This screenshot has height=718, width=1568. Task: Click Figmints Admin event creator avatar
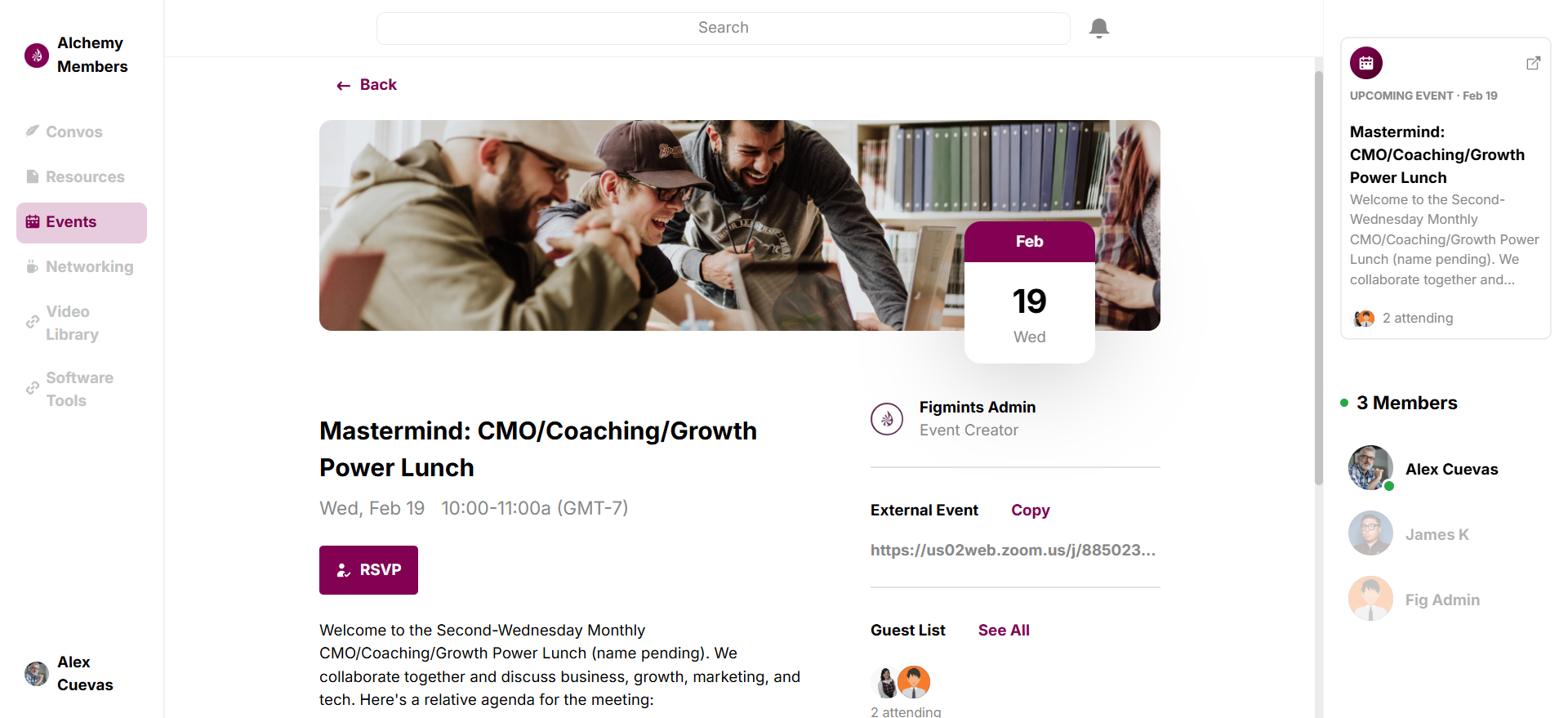(886, 419)
